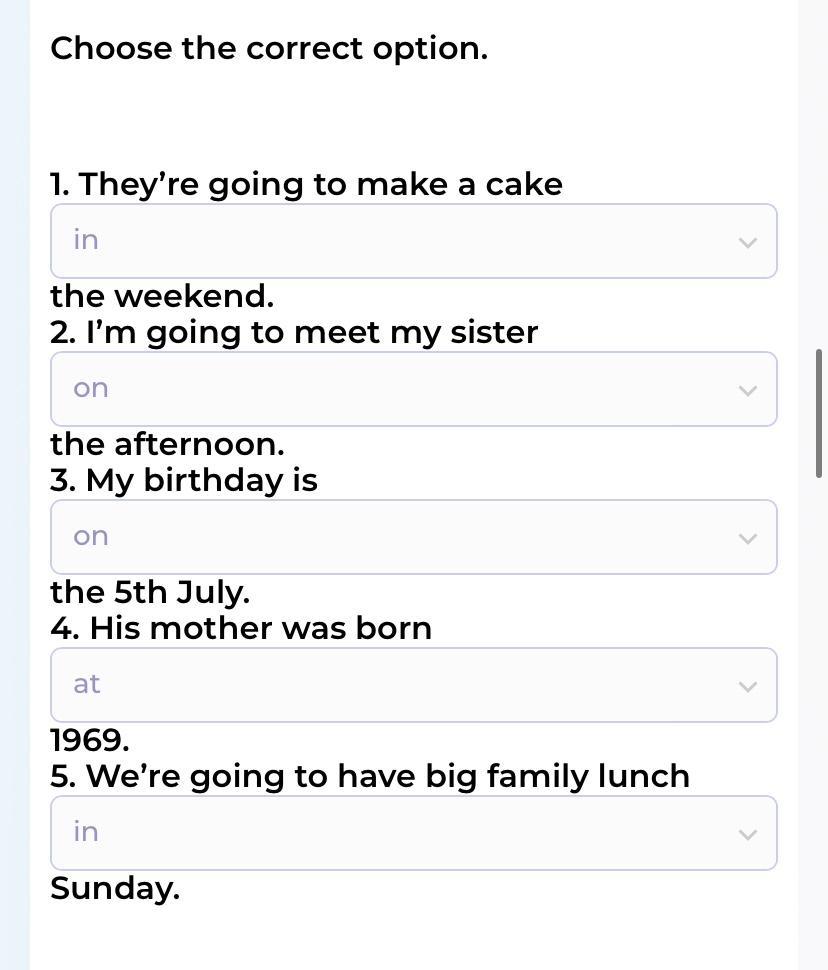This screenshot has height=970, width=828.
Task: Open the dropdown after "make a cake"
Action: 413,241
